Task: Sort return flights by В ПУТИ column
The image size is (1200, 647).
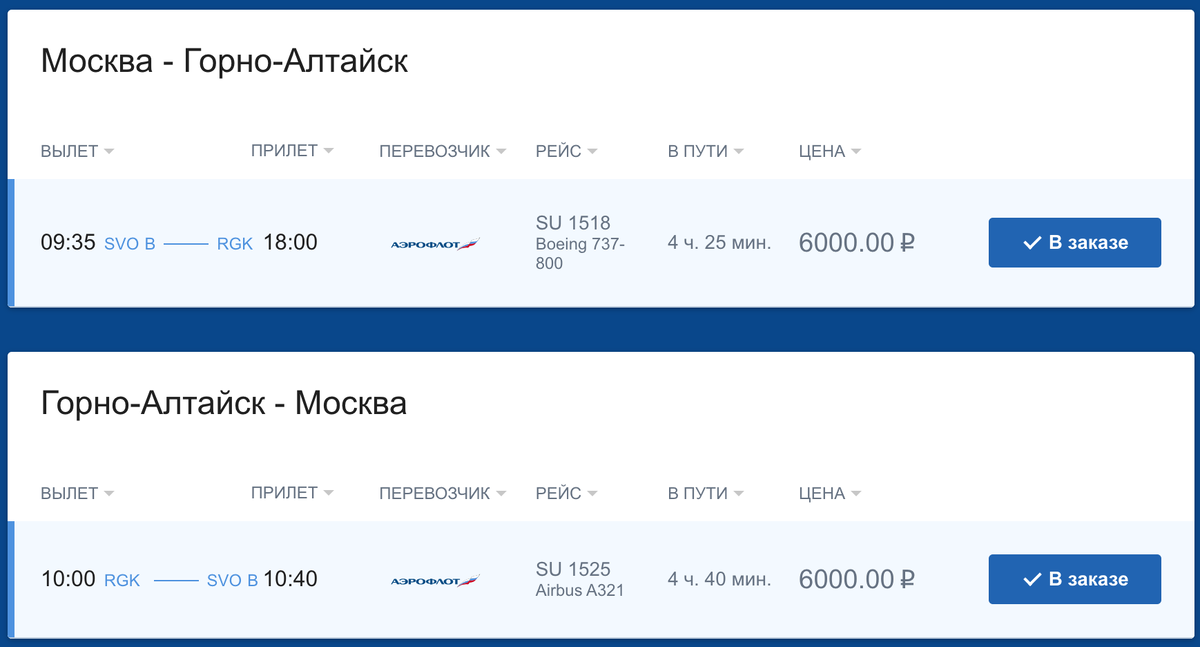Action: 706,493
